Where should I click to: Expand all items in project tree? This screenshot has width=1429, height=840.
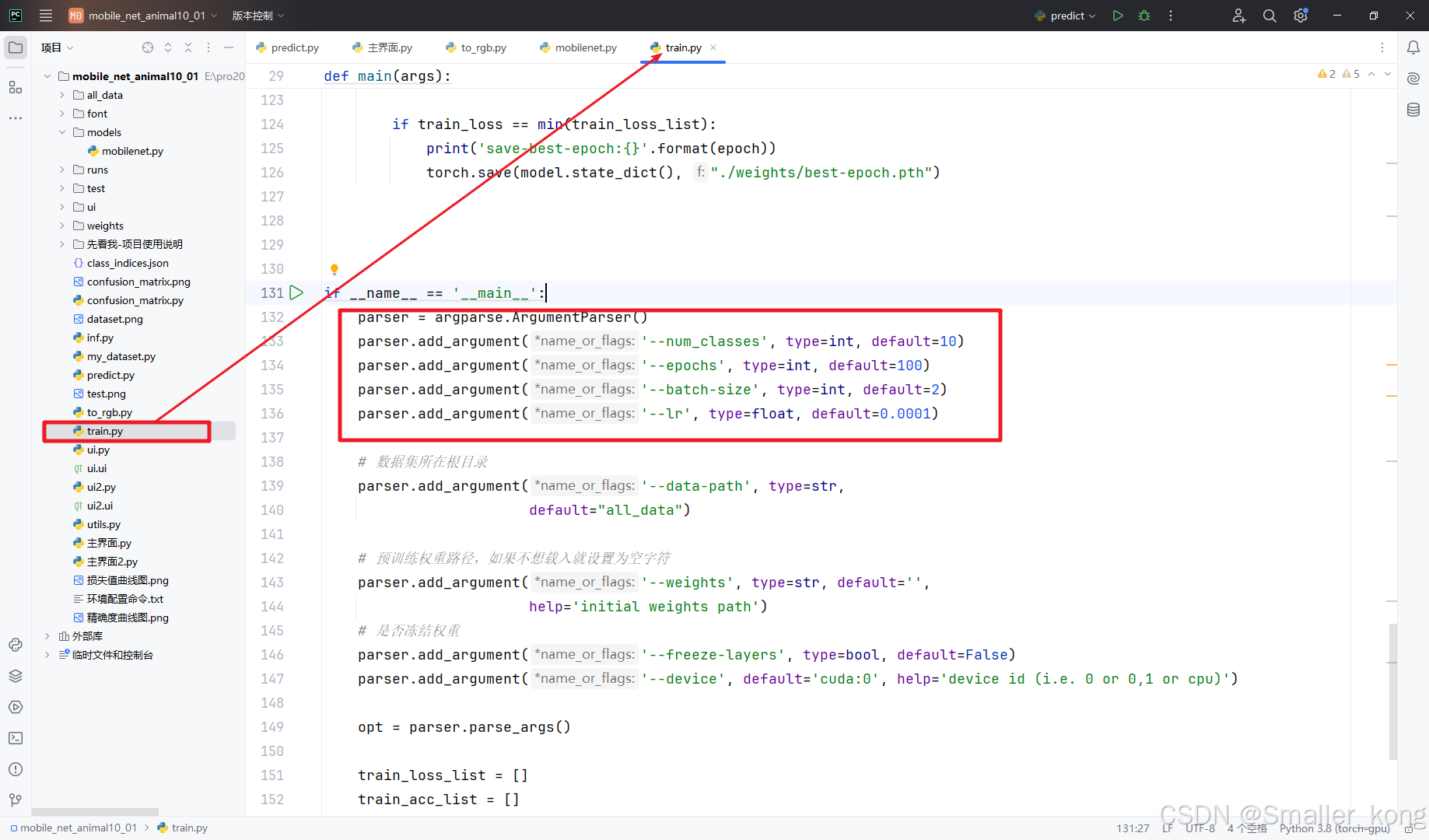click(168, 47)
